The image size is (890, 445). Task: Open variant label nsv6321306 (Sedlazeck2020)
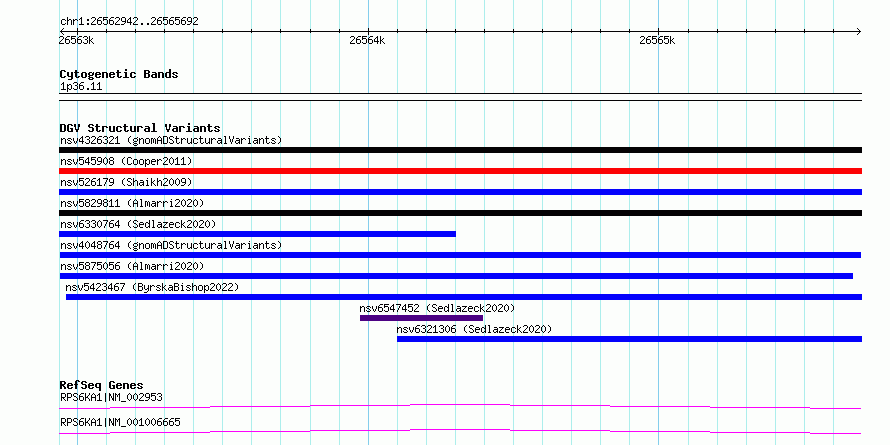click(474, 329)
